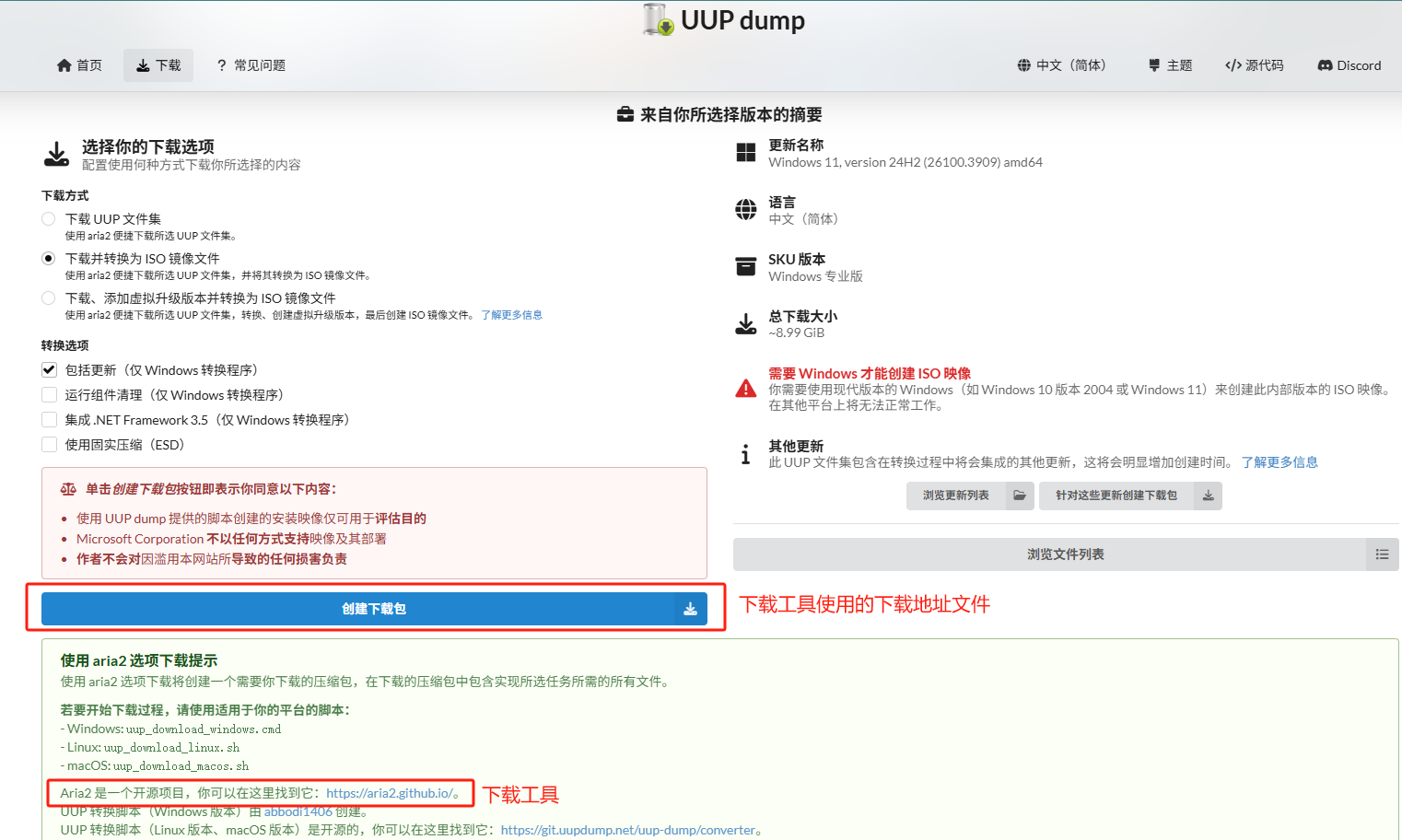Open the git.uupdump.net converter link
This screenshot has height=840, width=1402.
[x=628, y=830]
